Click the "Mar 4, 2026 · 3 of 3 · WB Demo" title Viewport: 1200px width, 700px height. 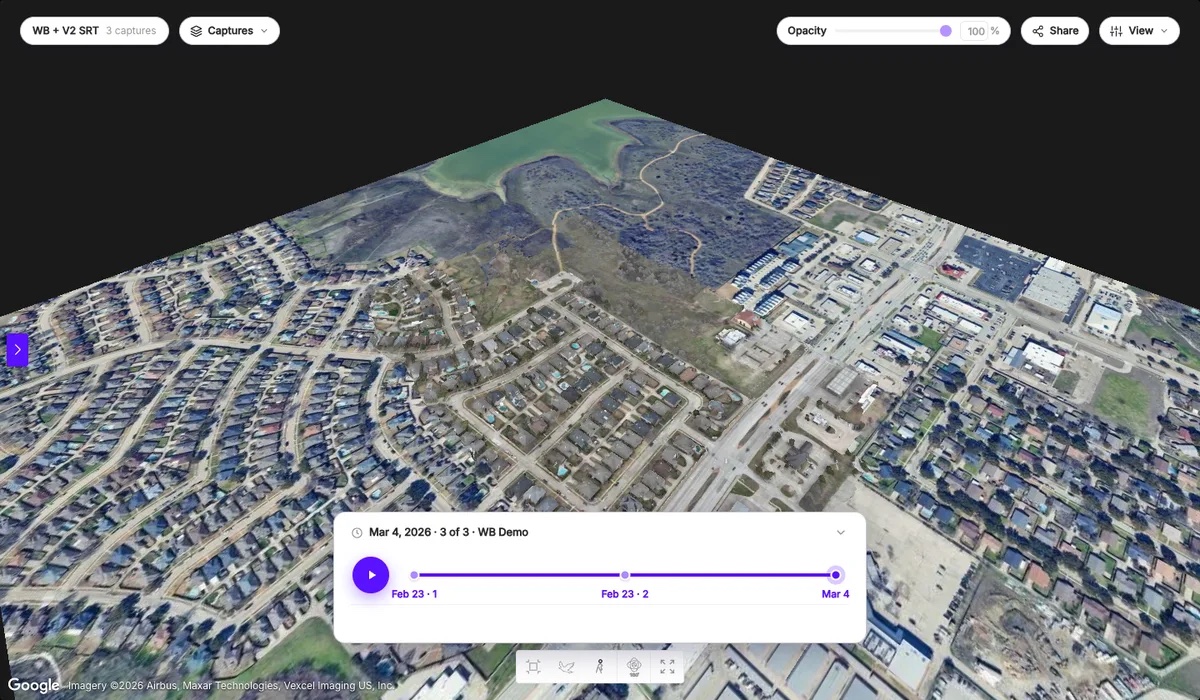(x=449, y=533)
